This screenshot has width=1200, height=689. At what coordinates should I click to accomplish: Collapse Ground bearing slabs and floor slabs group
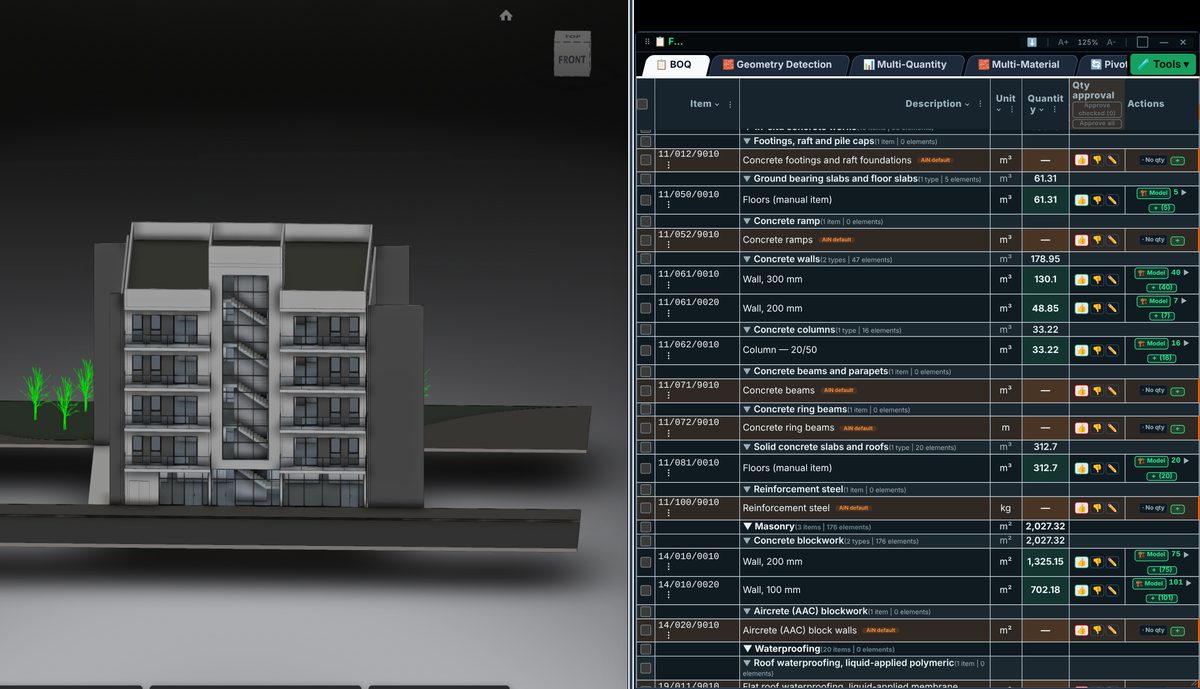tap(747, 179)
